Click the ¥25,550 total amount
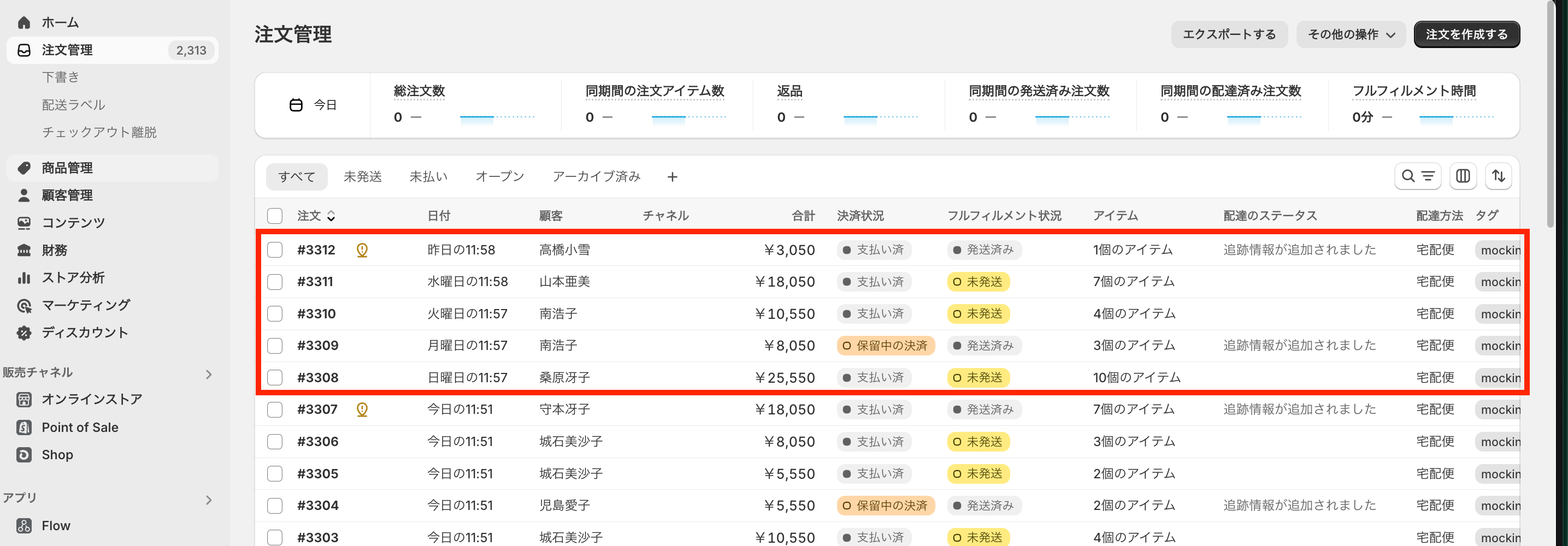This screenshot has height=546, width=1568. click(x=785, y=378)
